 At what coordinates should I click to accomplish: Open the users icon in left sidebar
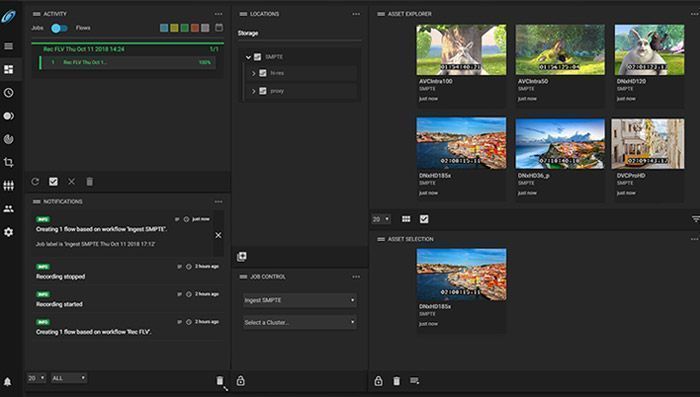point(8,209)
